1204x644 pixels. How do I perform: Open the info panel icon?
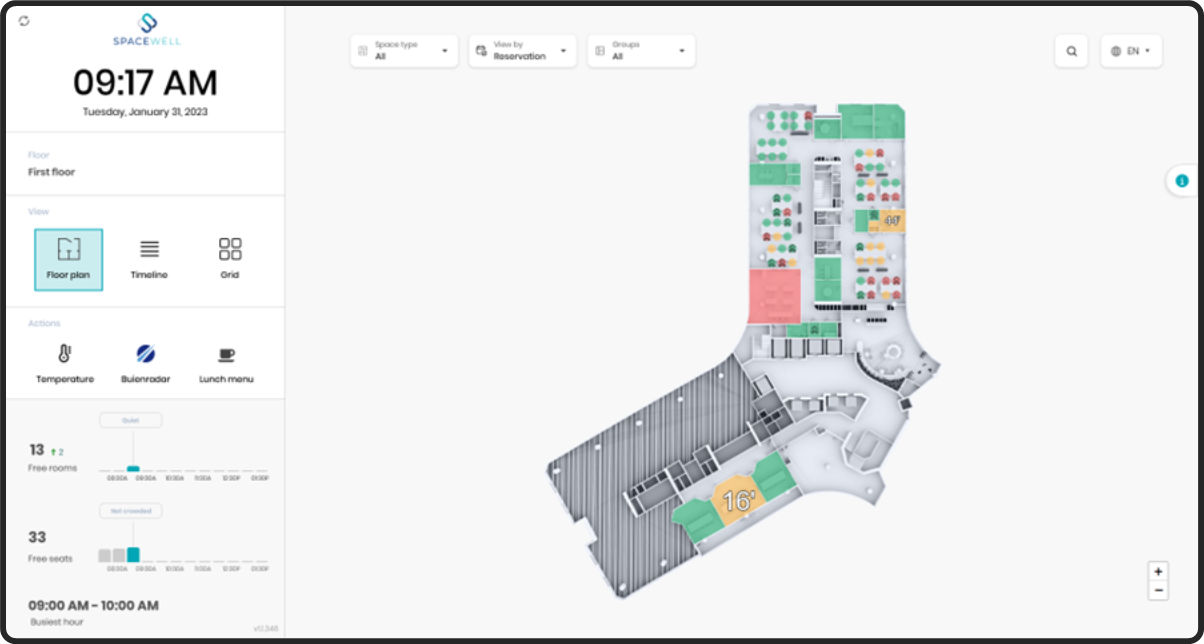1183,181
